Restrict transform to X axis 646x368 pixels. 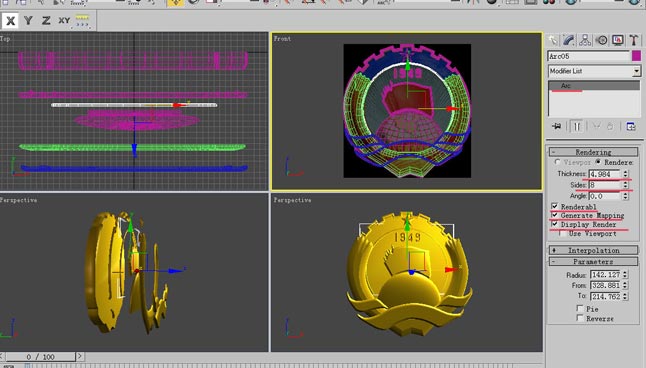tap(10, 21)
